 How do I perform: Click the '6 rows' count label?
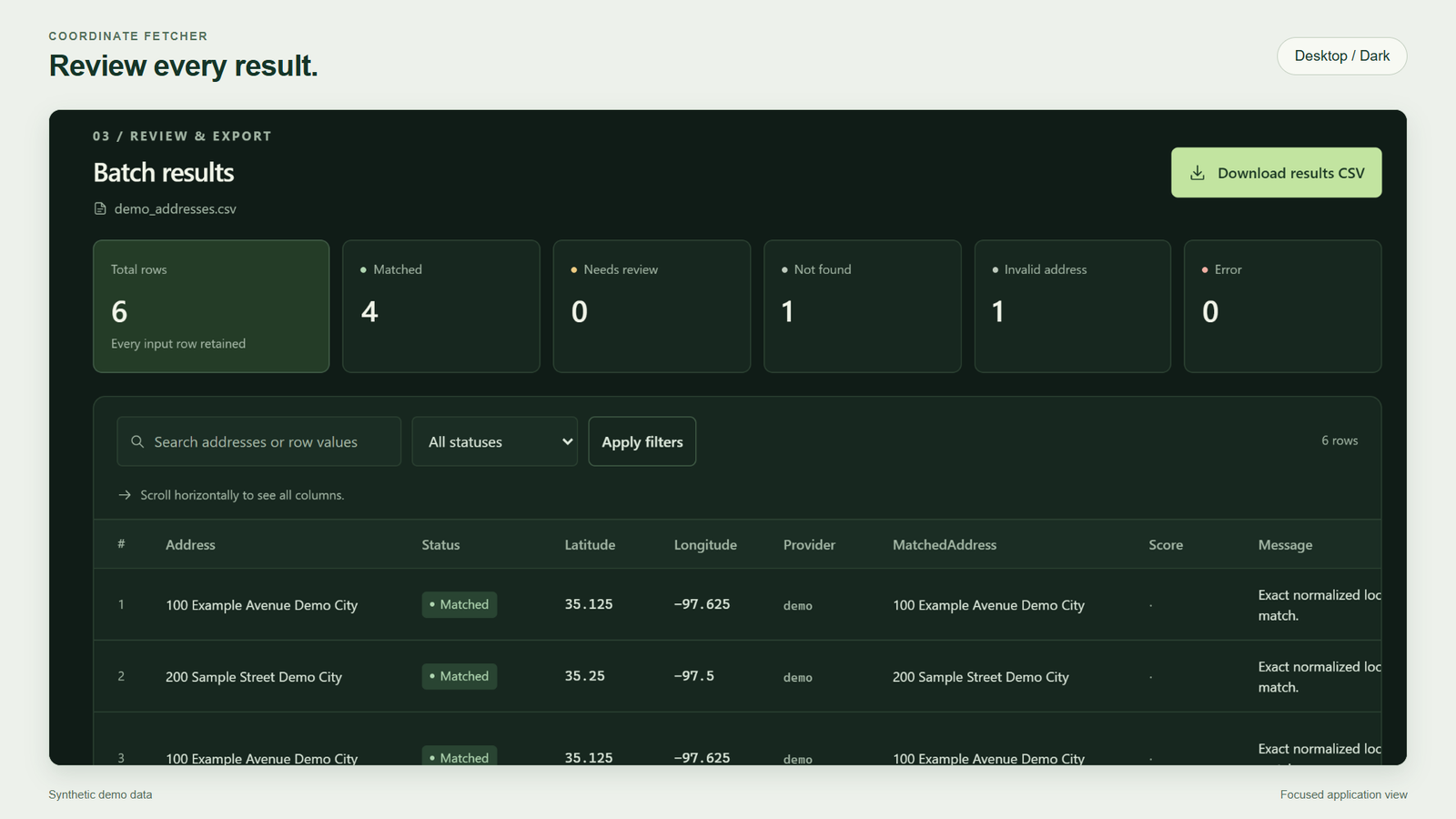[x=1340, y=440]
